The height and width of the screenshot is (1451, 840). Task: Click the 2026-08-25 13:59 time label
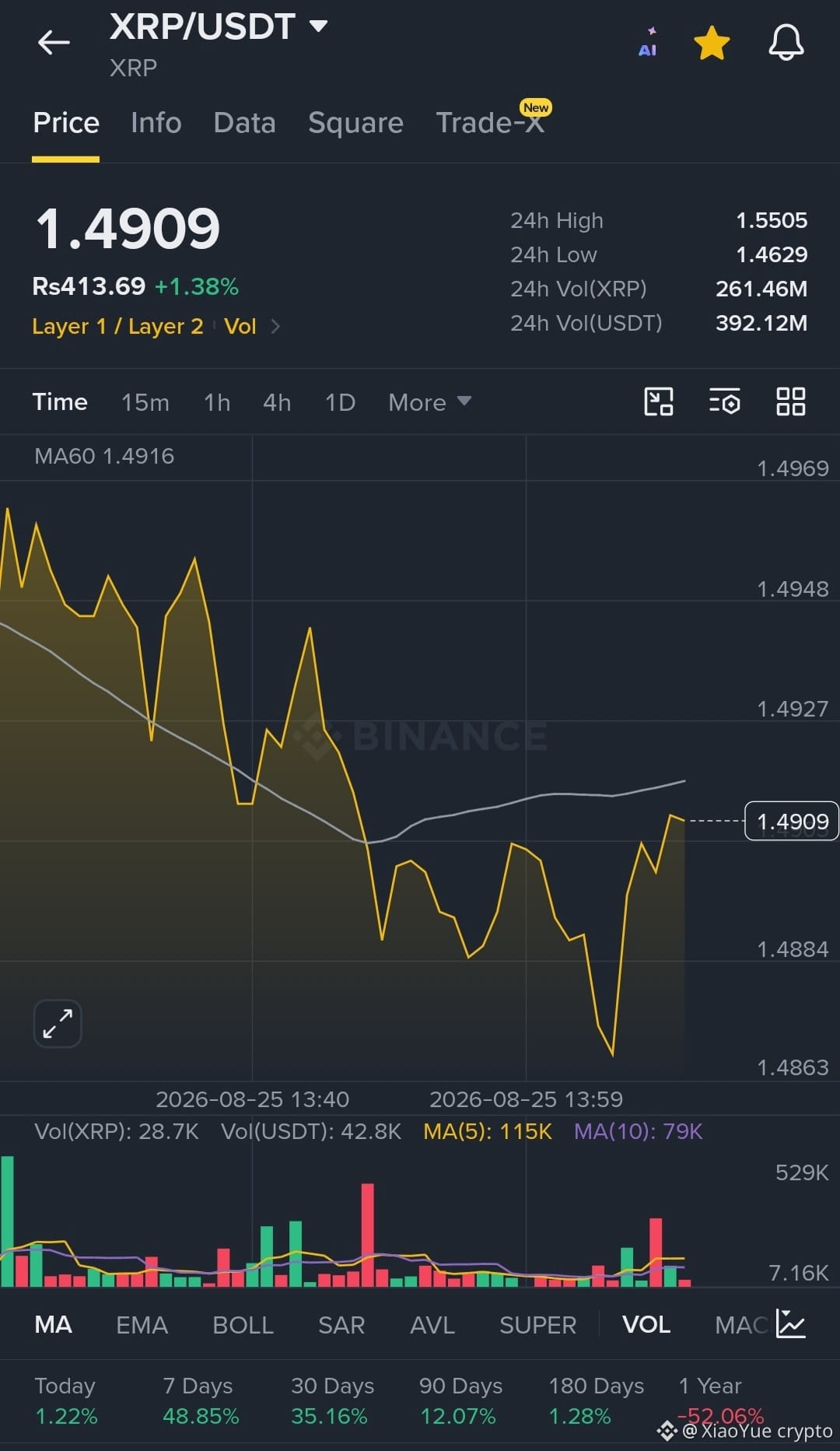tap(527, 1099)
